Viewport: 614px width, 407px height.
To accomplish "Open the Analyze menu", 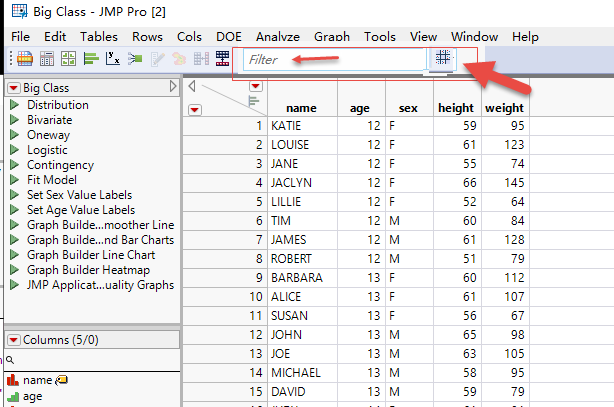I will click(278, 36).
